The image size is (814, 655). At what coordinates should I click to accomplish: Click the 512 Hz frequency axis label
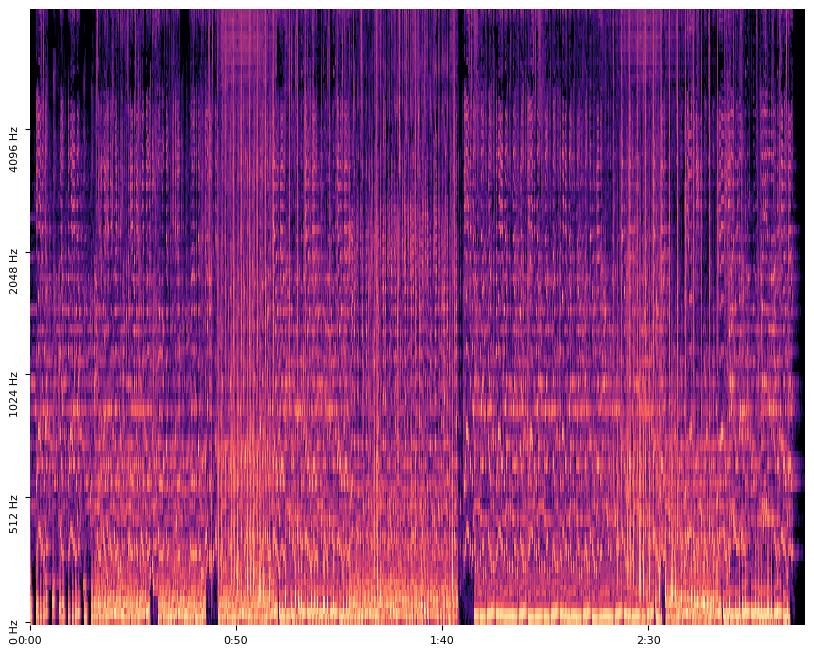13,514
